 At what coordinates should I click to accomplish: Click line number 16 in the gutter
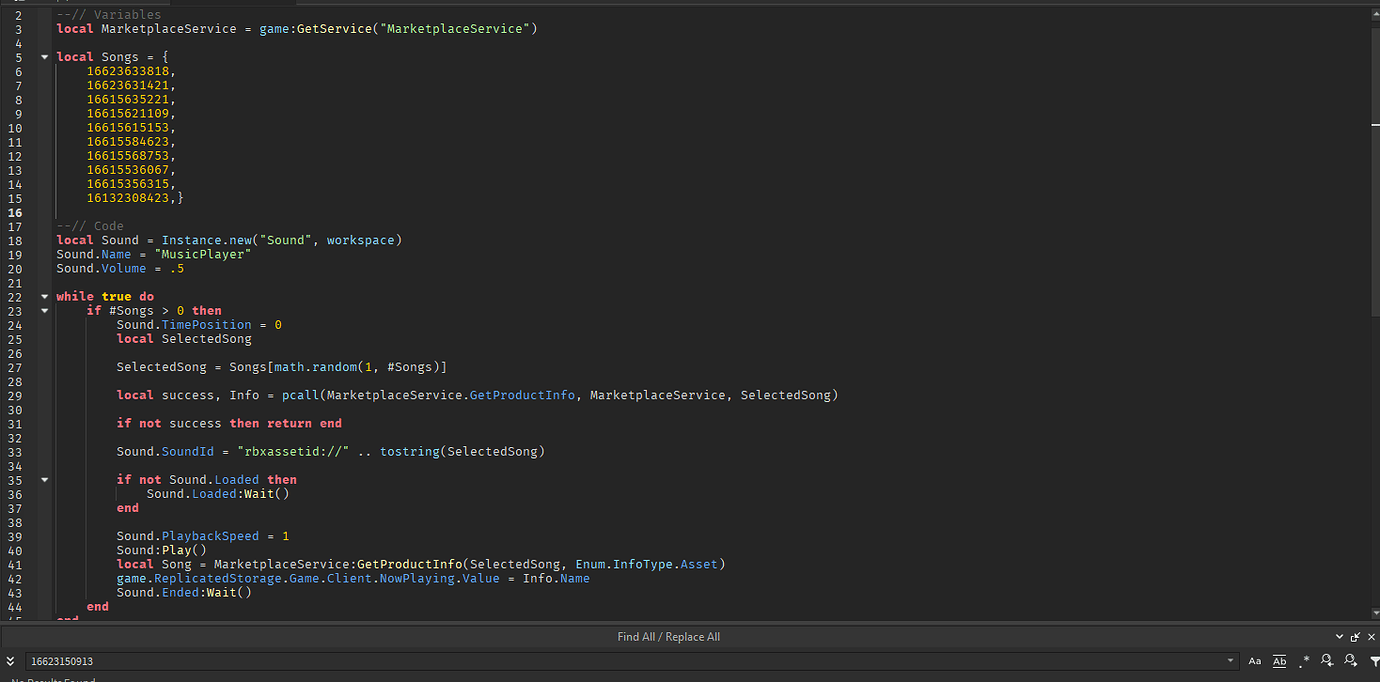tap(14, 211)
